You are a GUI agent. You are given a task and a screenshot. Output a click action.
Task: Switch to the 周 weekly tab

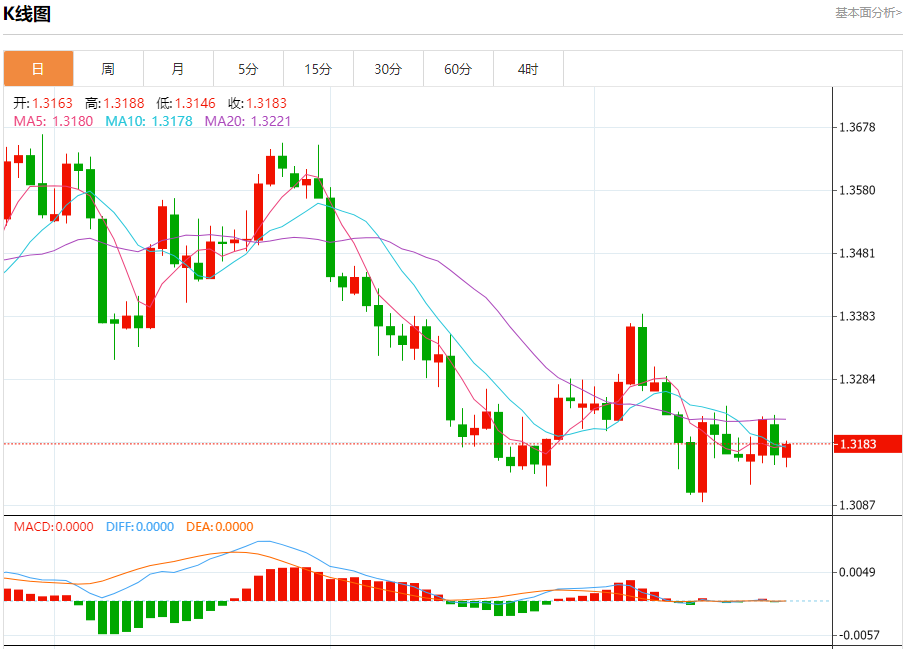pos(108,69)
